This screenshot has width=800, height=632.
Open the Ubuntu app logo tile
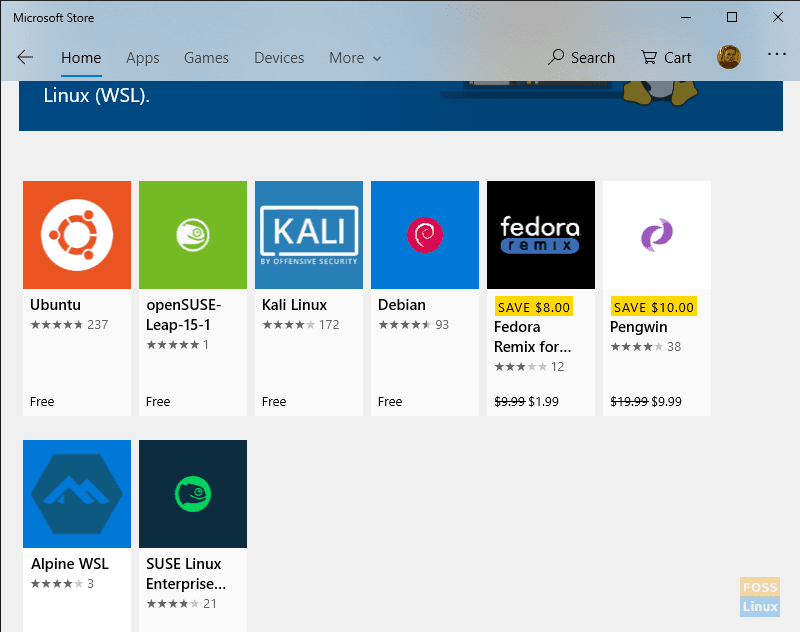(x=77, y=235)
